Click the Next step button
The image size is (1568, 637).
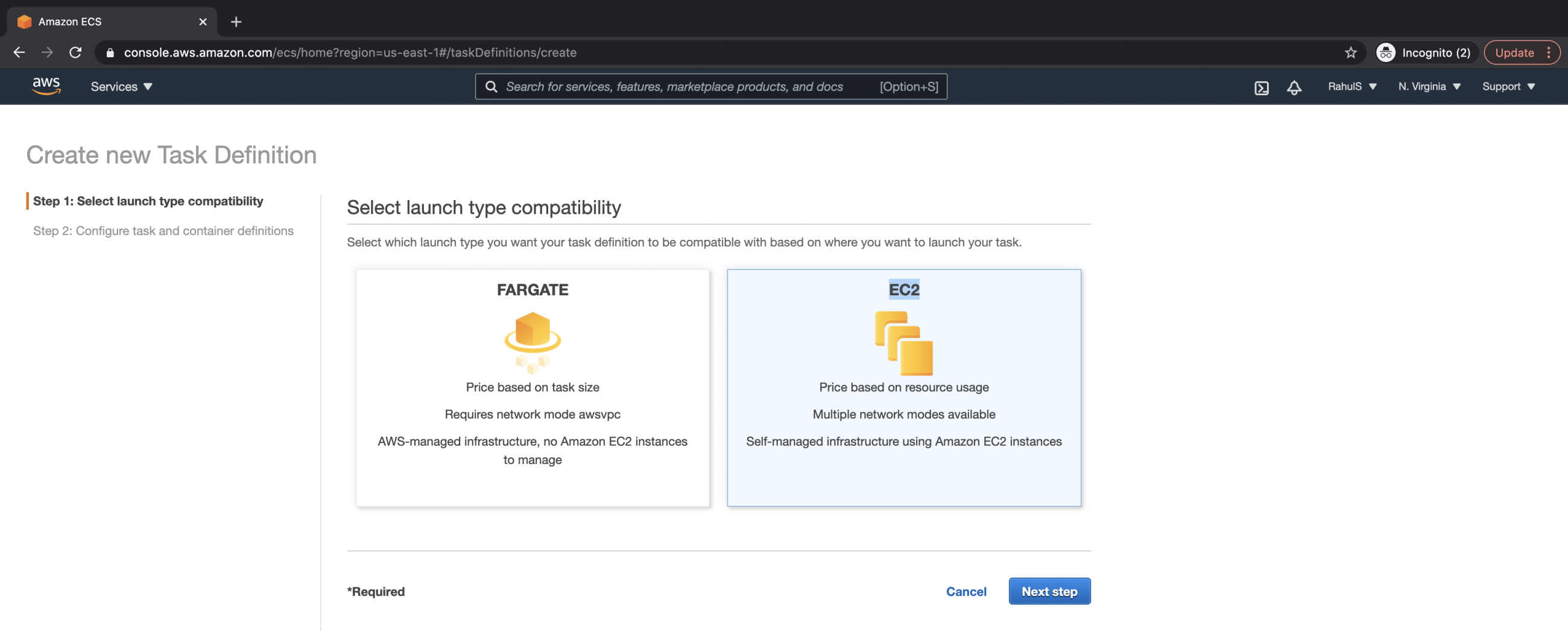coord(1049,591)
